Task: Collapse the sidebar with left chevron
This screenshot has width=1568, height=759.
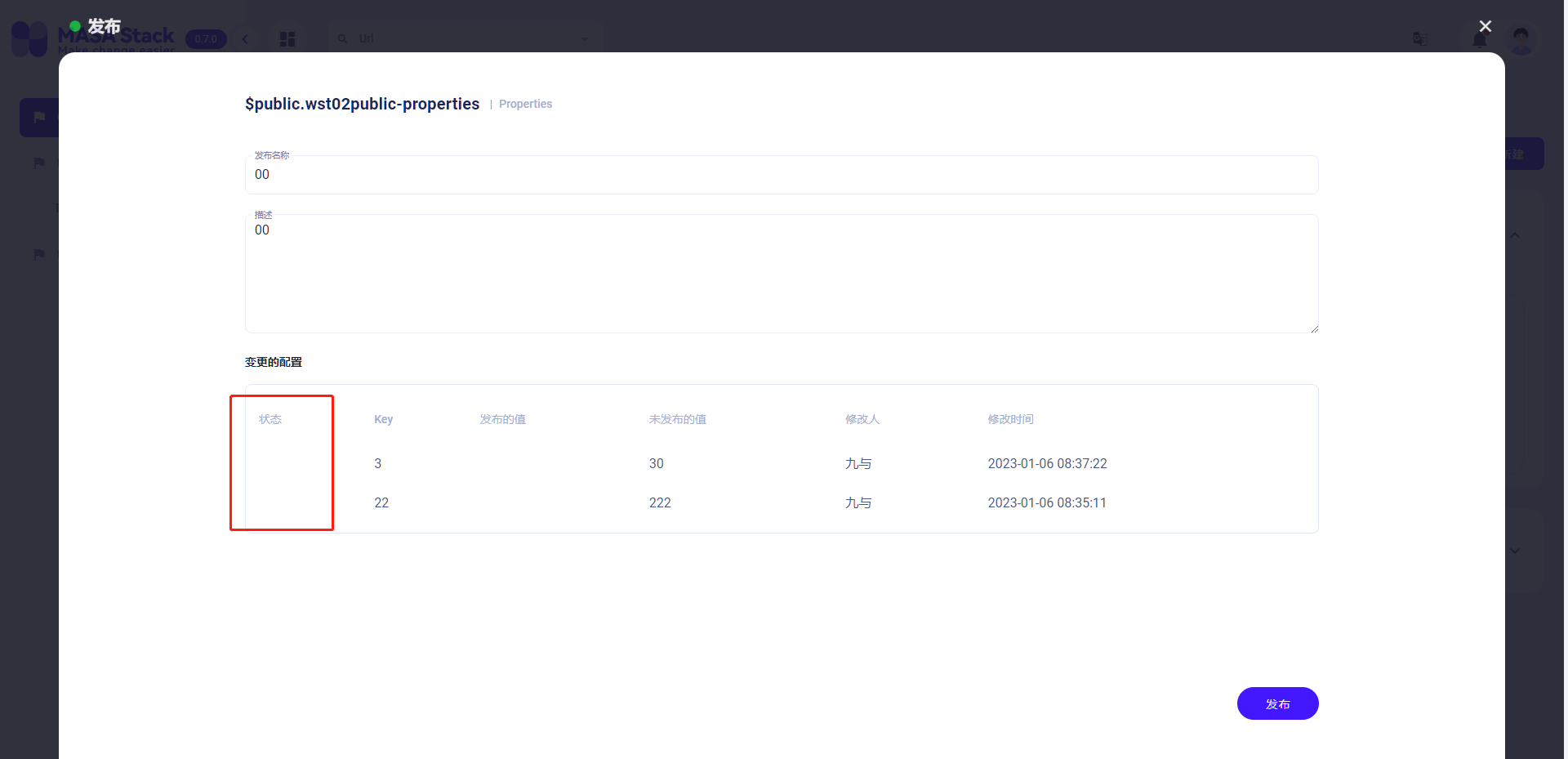Action: (245, 38)
